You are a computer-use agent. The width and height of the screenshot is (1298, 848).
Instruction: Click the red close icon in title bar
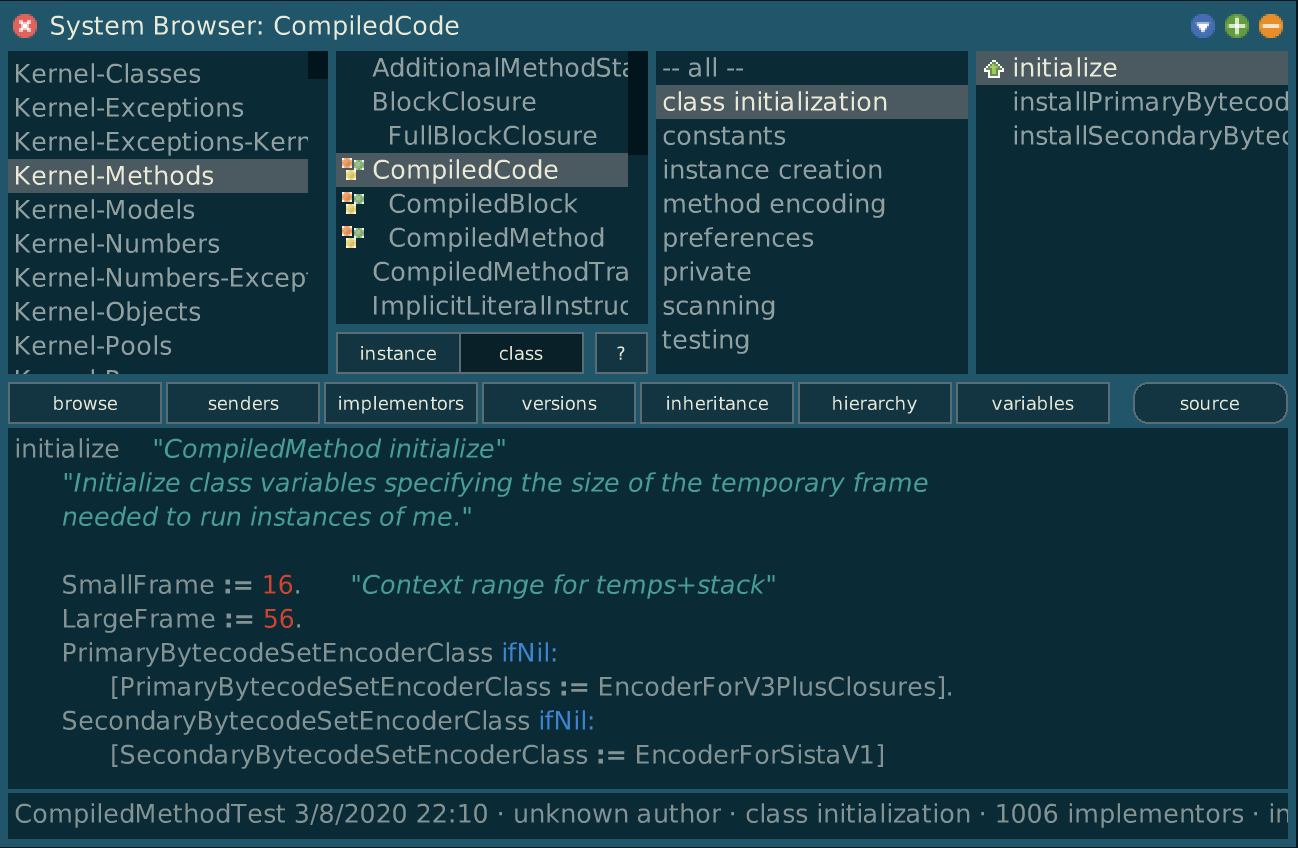[x=27, y=26]
